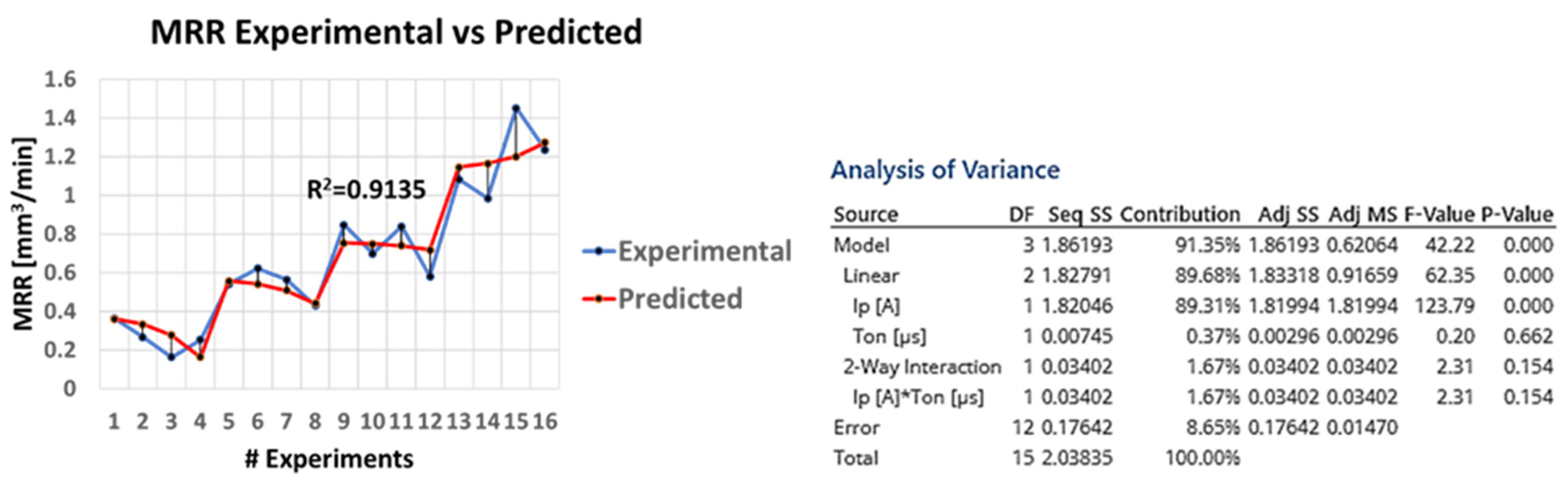This screenshot has width=1568, height=483.
Task: Click the Analysis of Variance heading
Action: pyautogui.click(x=945, y=170)
